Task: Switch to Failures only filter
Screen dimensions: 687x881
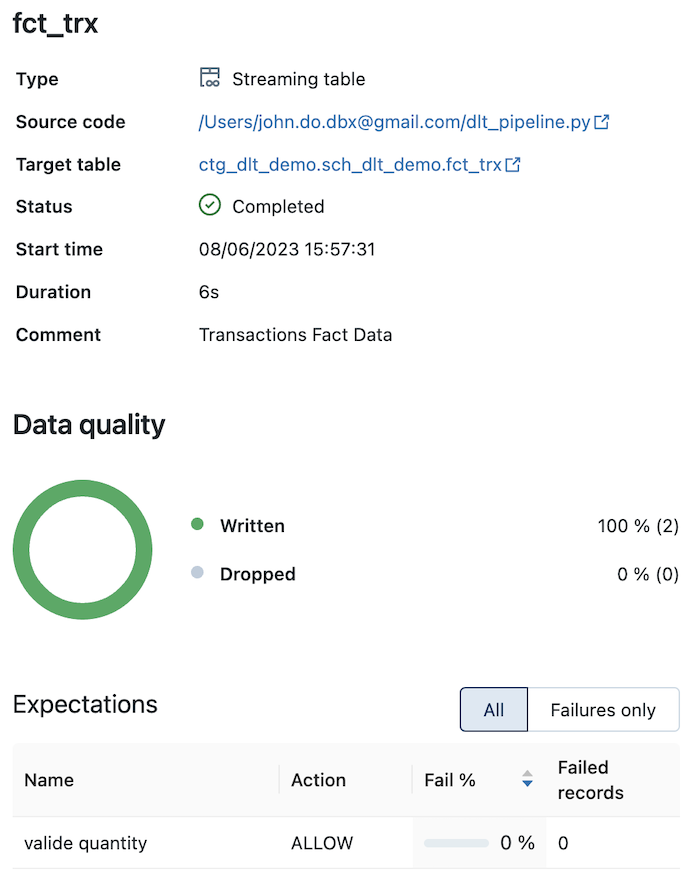Action: (603, 710)
